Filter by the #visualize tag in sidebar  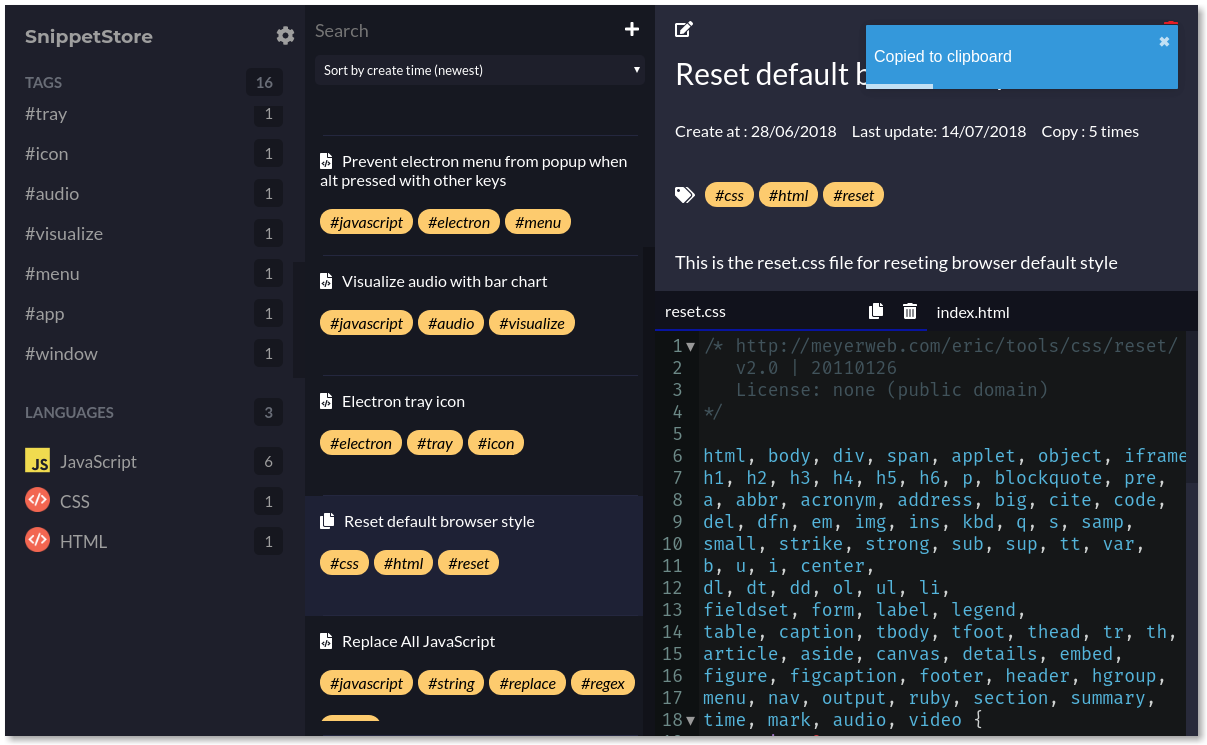[64, 234]
